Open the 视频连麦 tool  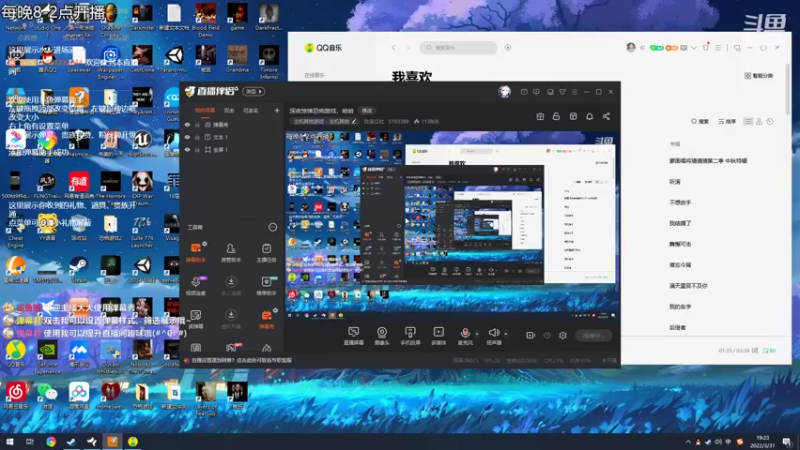(196, 286)
